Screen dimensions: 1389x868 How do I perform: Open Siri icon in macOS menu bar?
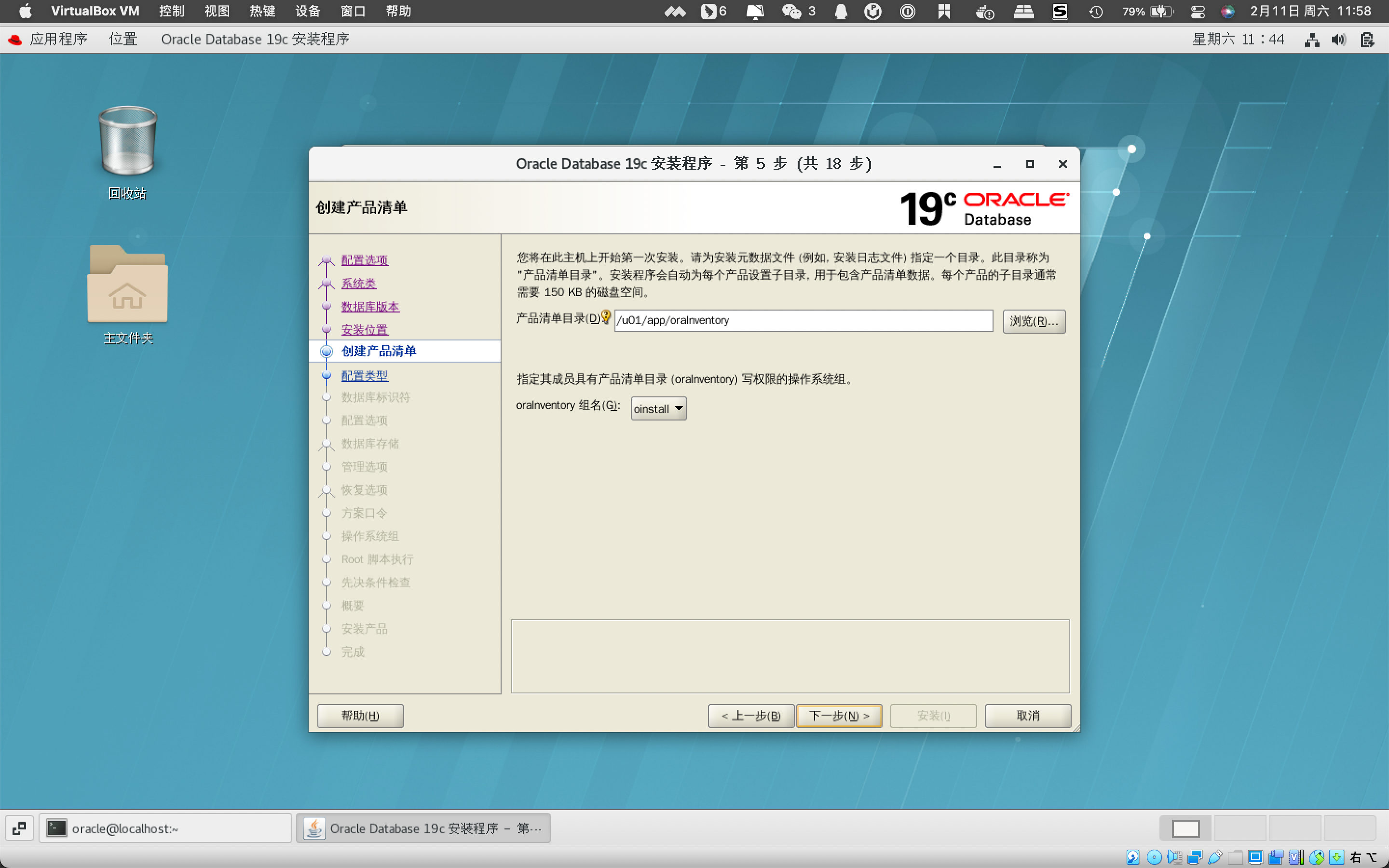click(x=1228, y=11)
